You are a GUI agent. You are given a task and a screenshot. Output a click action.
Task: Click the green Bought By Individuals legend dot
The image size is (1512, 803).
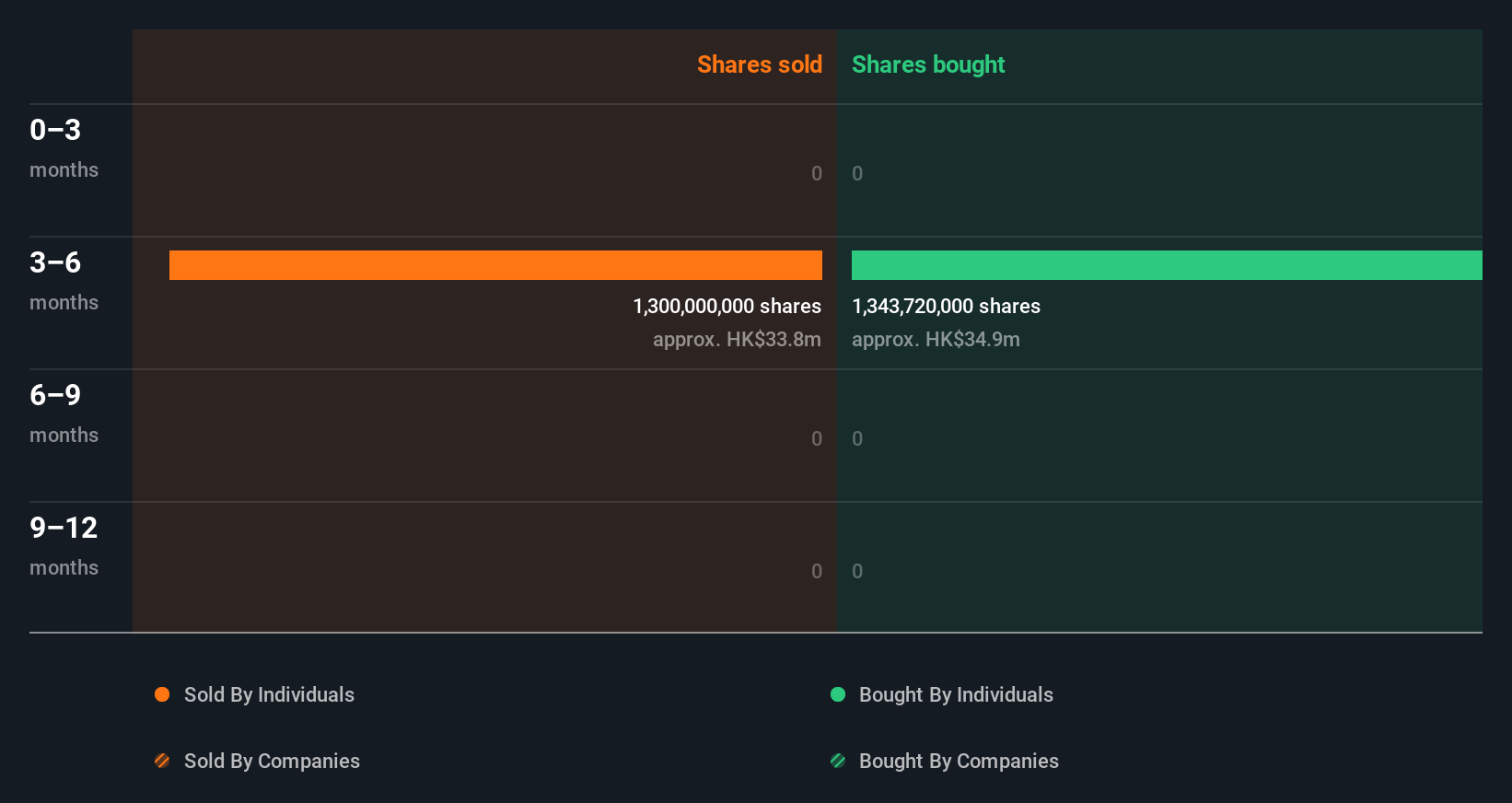(838, 694)
